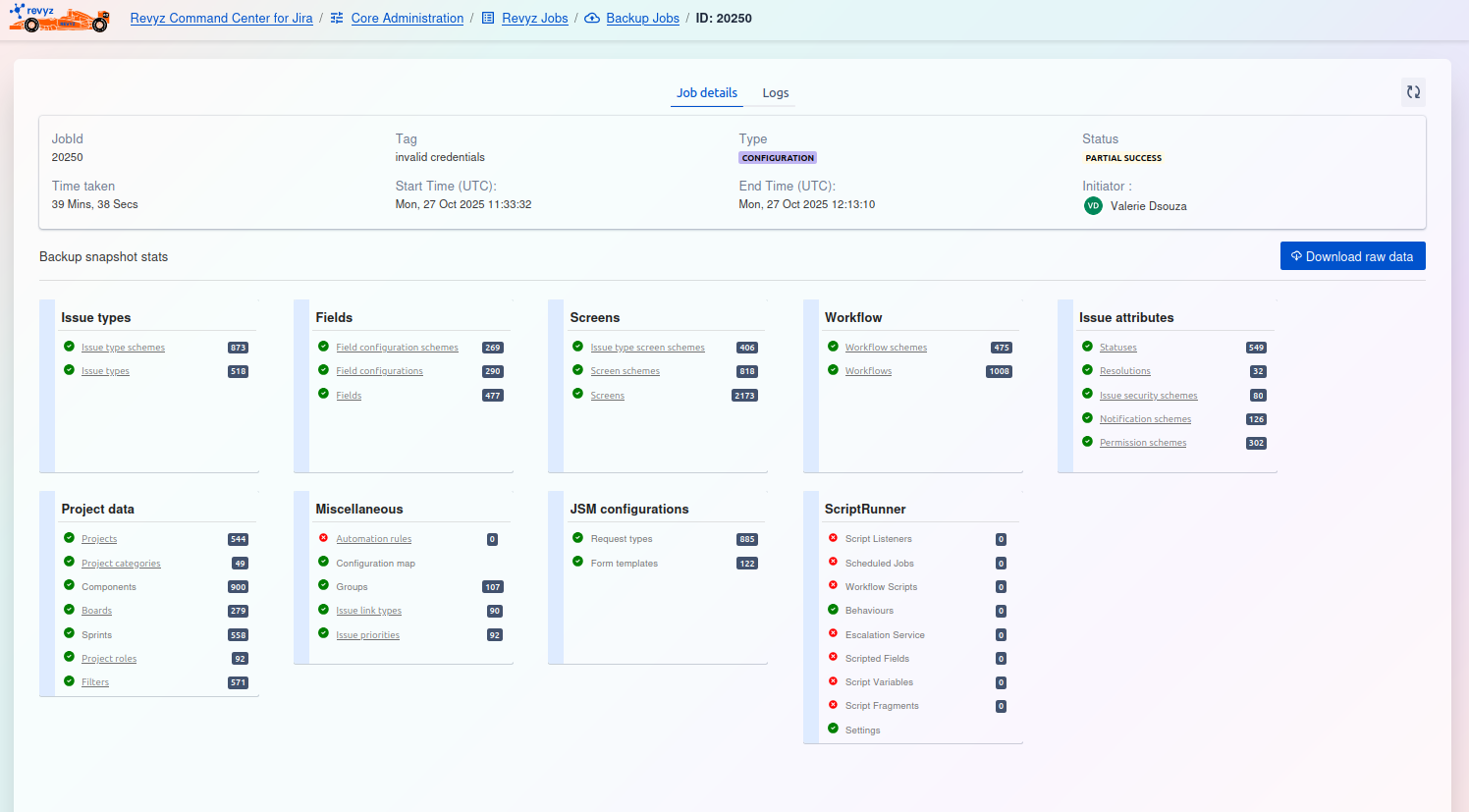
Task: Open the Issue type schemes link
Action: pos(123,348)
